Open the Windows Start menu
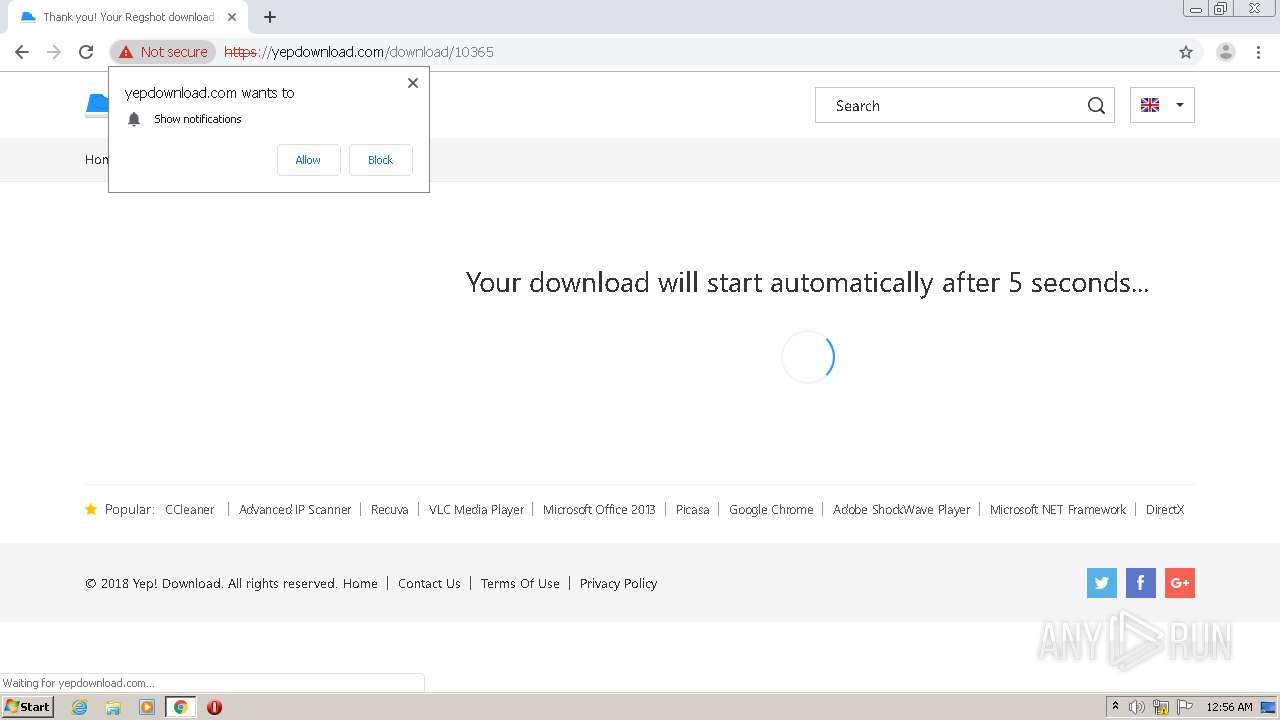The width and height of the screenshot is (1280, 720). (28, 707)
